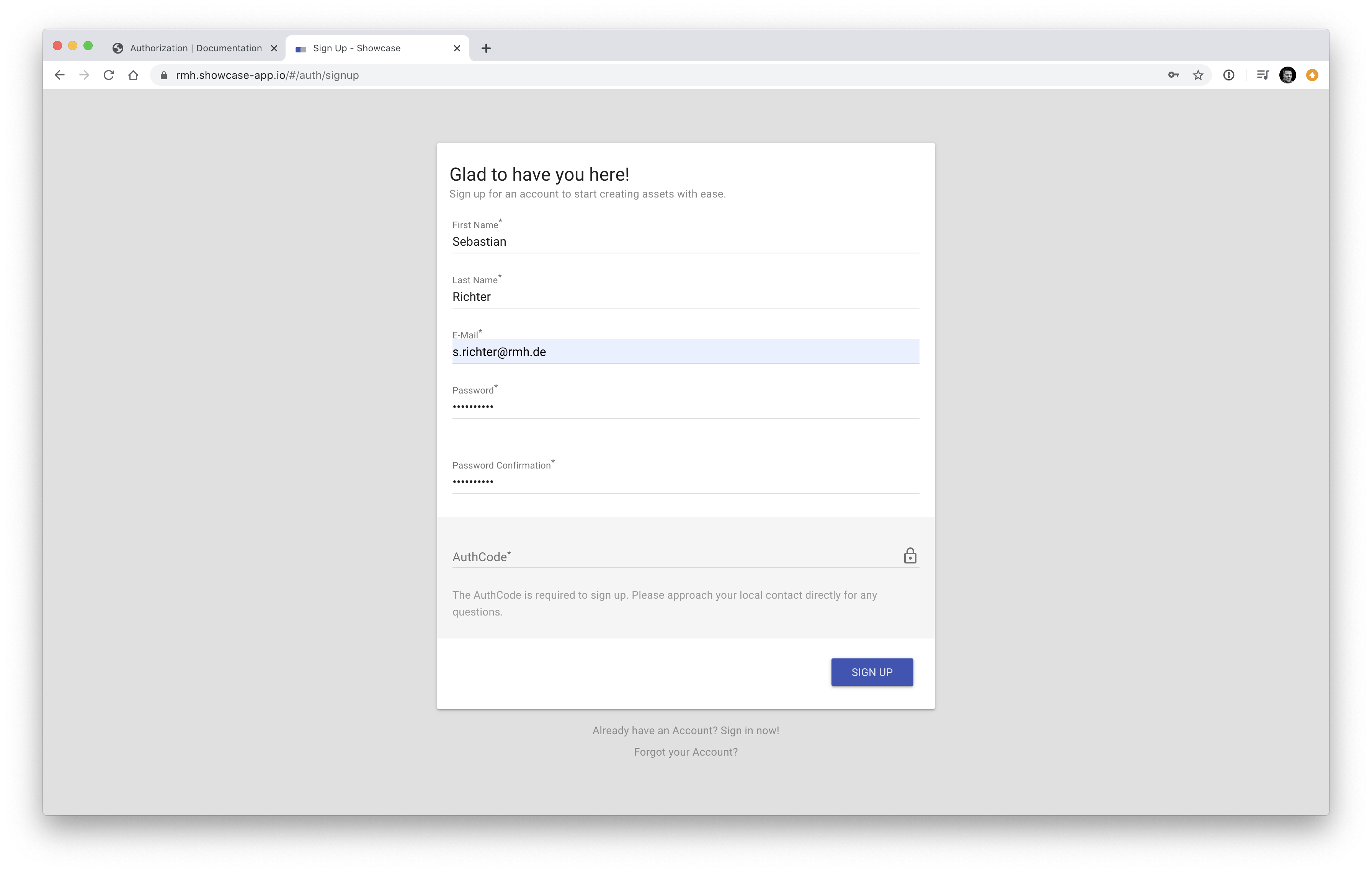This screenshot has height=872, width=1372.
Task: Click the green fullscreen window button
Action: pos(88,46)
